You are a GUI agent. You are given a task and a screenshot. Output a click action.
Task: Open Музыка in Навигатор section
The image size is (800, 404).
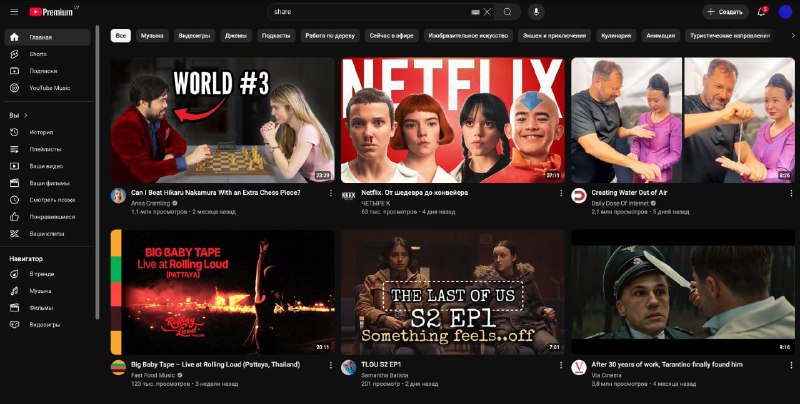[47, 291]
